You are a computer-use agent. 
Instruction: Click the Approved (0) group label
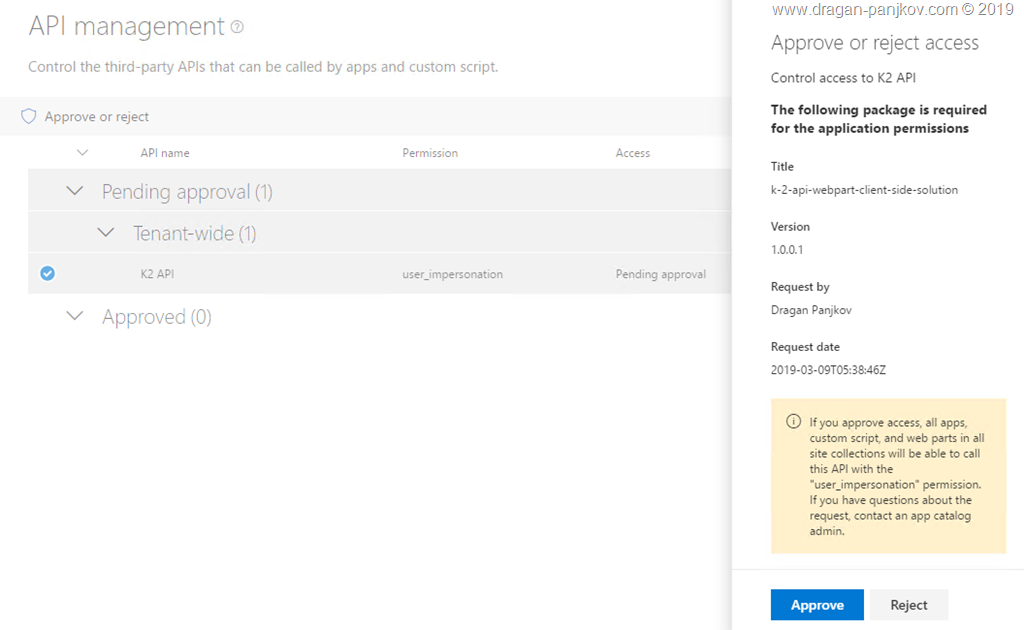tap(157, 317)
